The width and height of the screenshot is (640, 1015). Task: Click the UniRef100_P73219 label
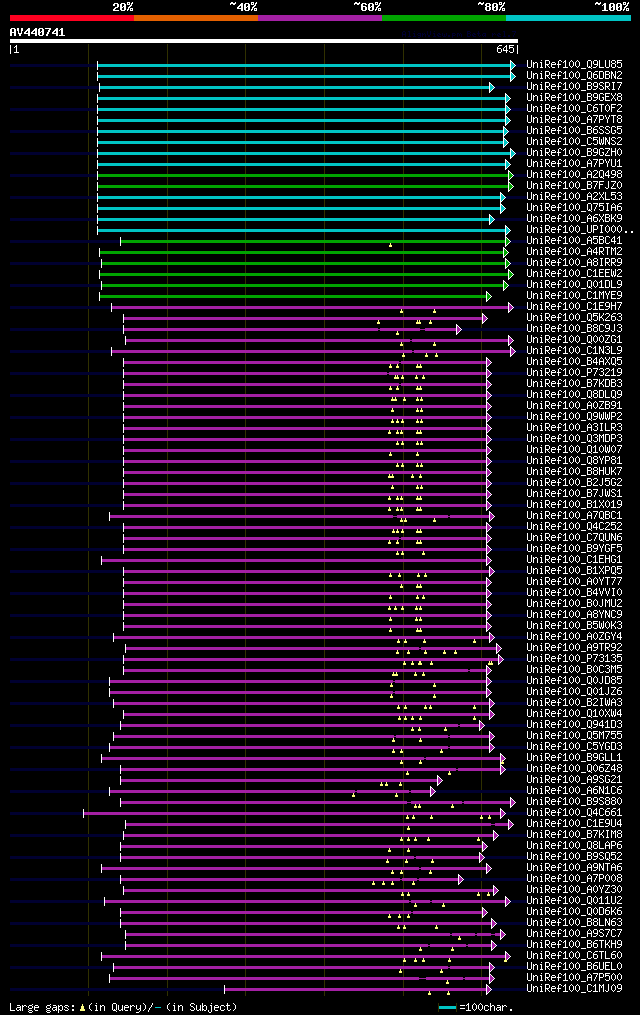coord(574,373)
